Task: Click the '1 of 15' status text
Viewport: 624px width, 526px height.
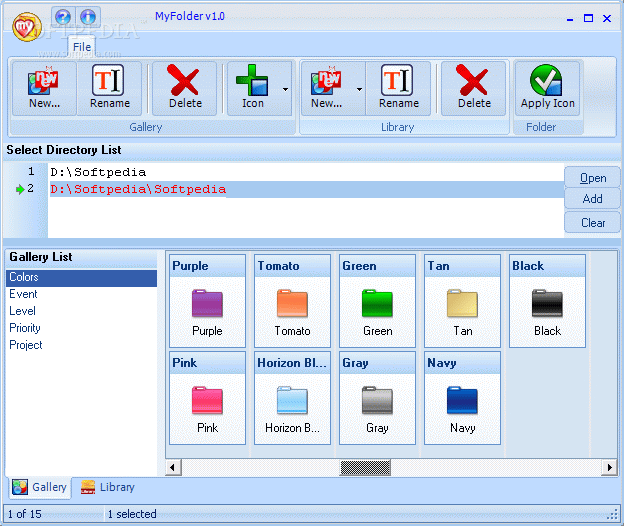Action: tap(25, 514)
